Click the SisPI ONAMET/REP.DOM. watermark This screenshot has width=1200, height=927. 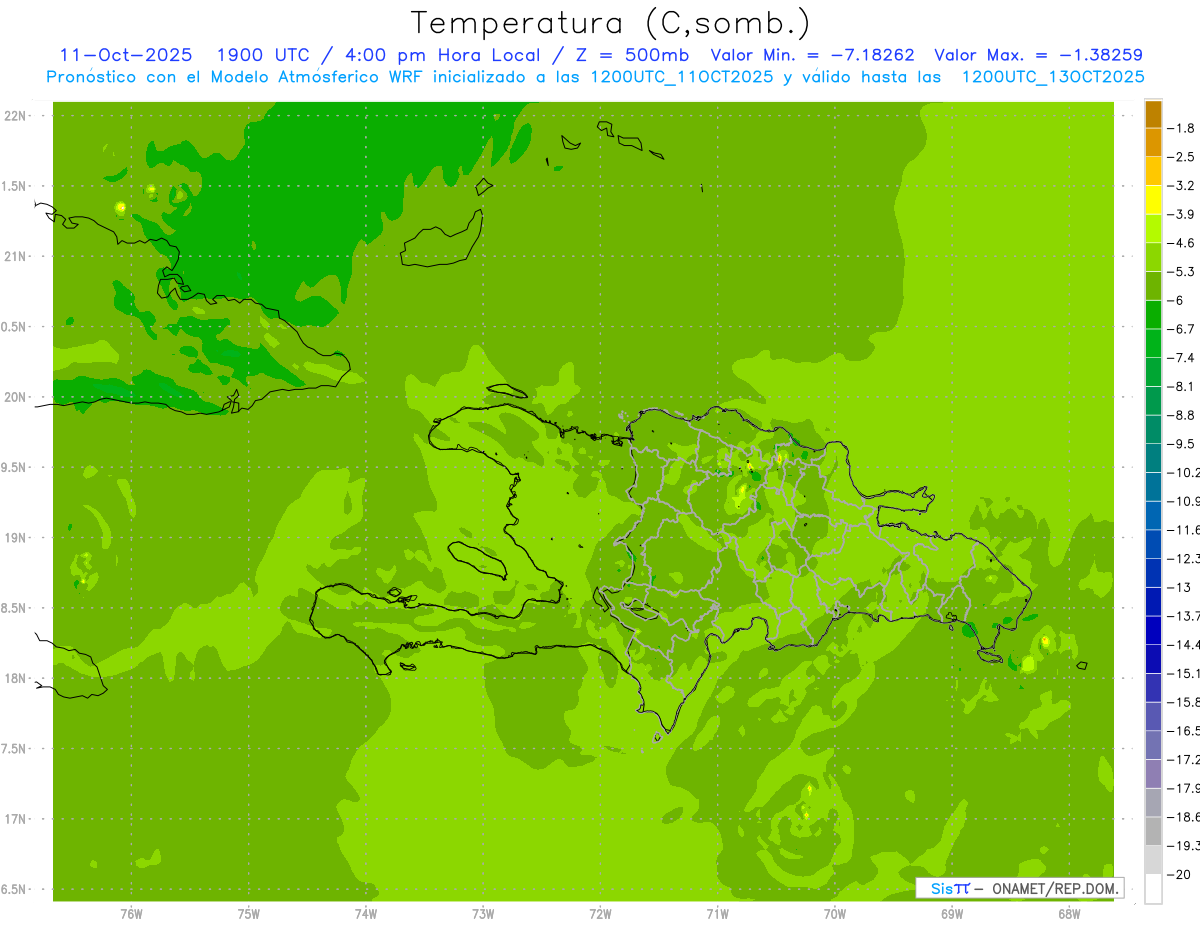pyautogui.click(x=1019, y=888)
